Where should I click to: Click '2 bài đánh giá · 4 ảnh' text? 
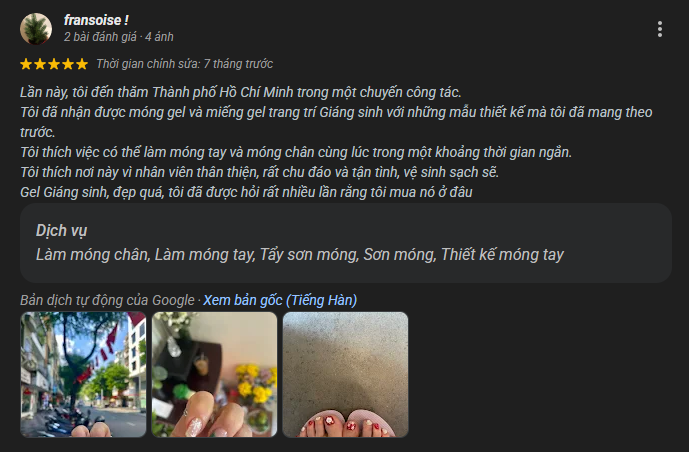[119, 37]
